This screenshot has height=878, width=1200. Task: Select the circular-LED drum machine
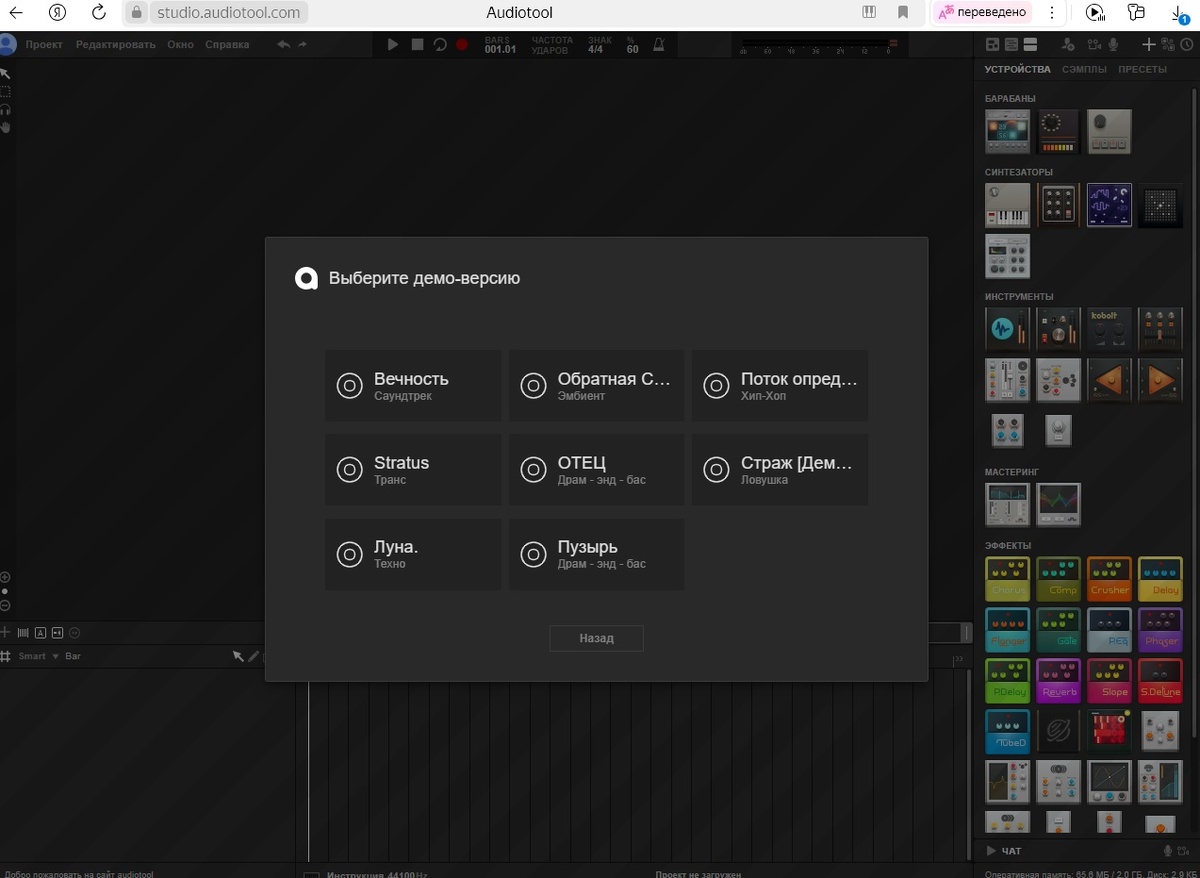(1059, 131)
